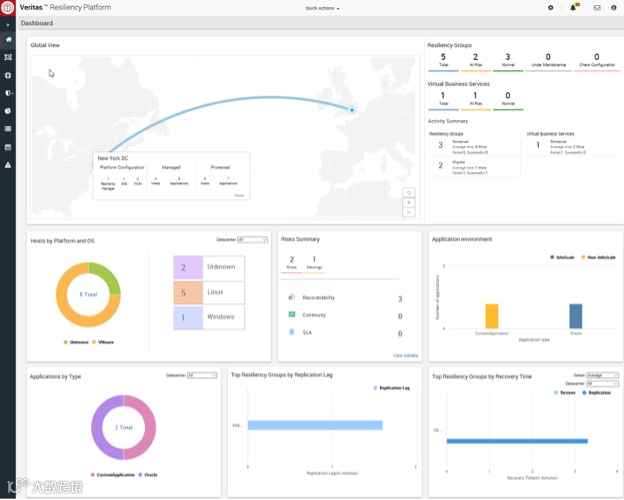Reset the global map view
Screen dimensions: 624x500
pos(409,193)
